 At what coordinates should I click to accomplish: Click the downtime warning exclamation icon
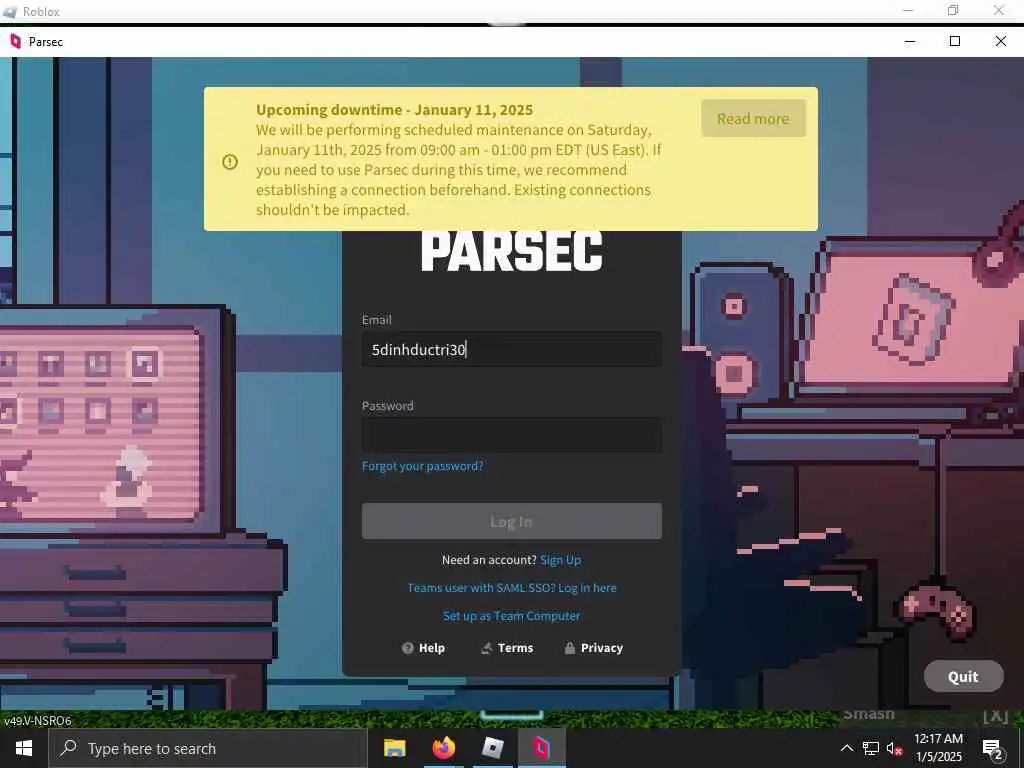[x=230, y=161]
